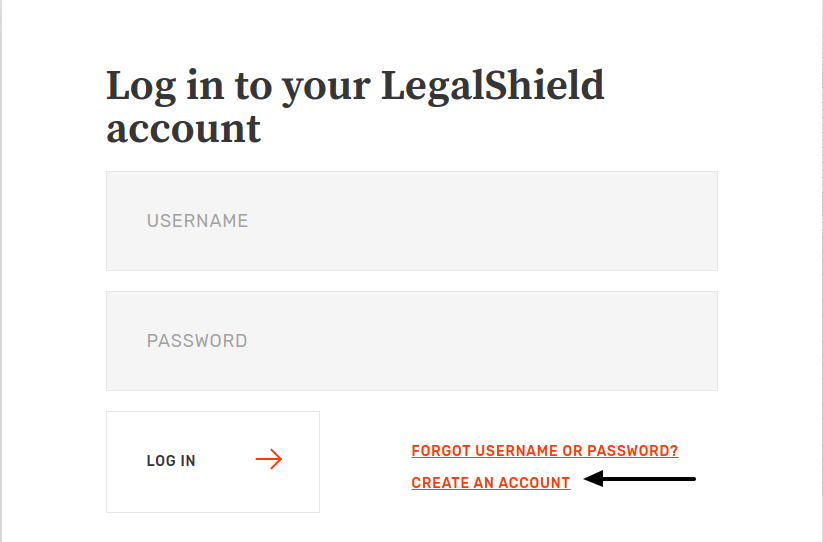Click the word 'FORGOT' in the recovery link
This screenshot has width=823, height=542.
coord(441,451)
